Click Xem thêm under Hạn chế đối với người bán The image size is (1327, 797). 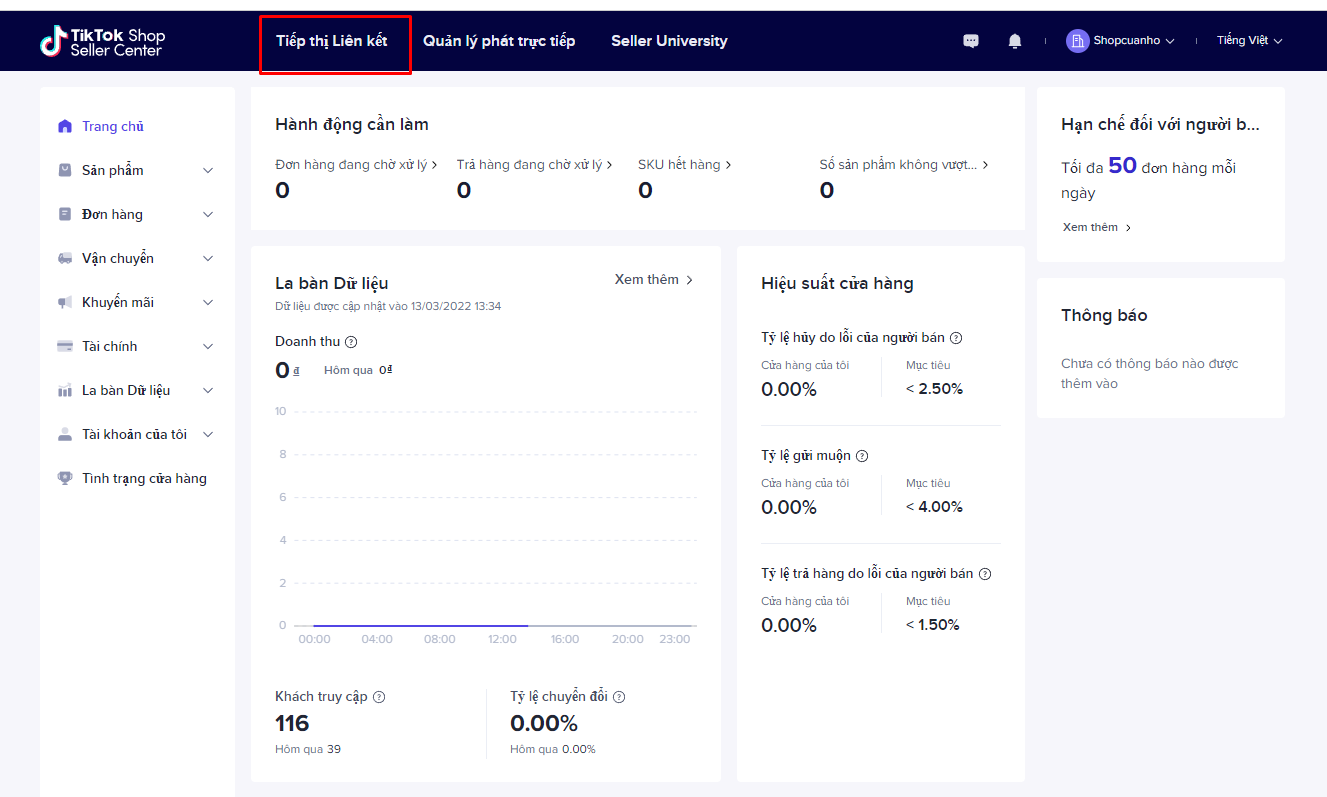point(1097,227)
